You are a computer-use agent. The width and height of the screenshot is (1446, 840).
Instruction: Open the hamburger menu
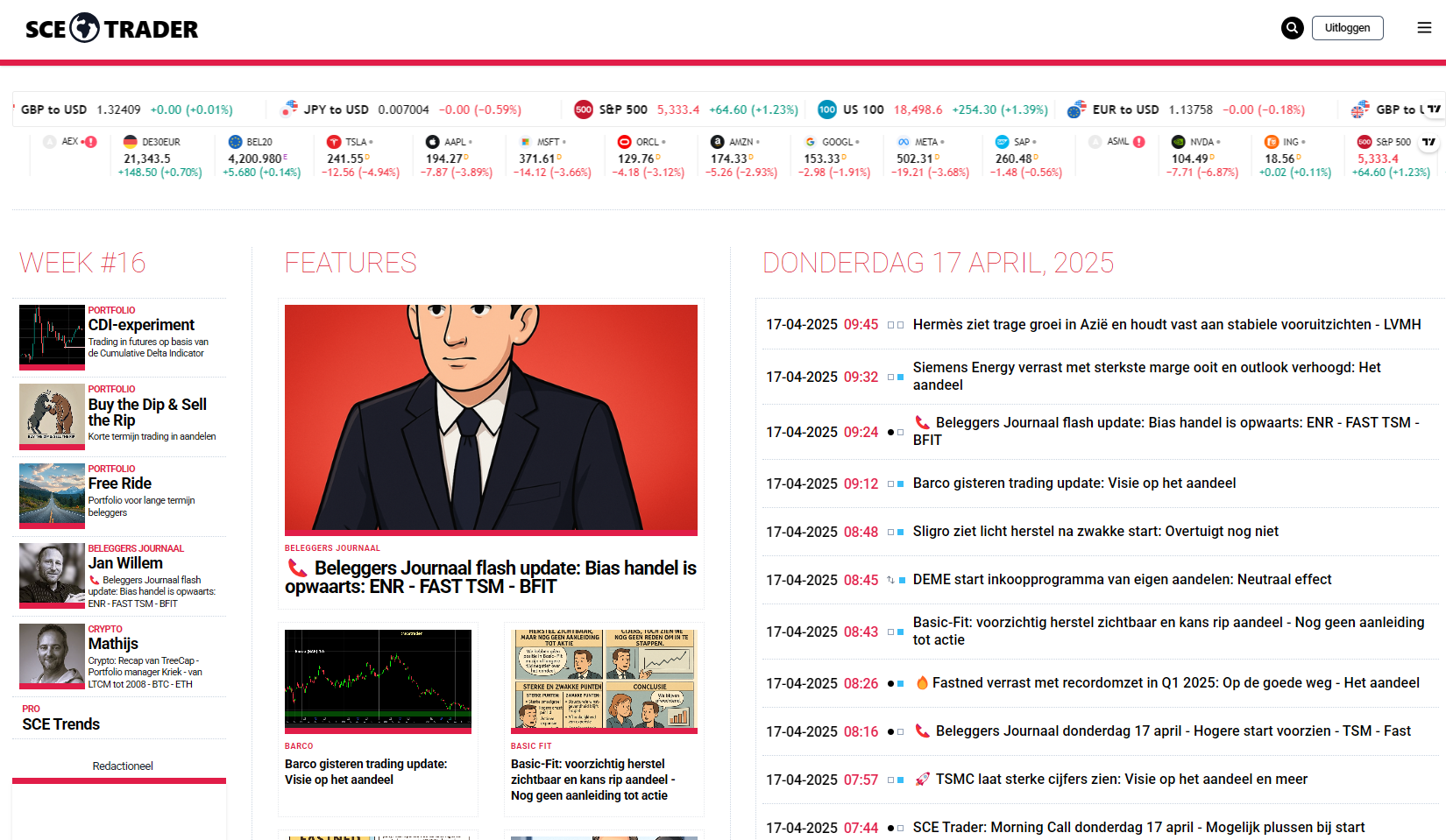(x=1424, y=28)
